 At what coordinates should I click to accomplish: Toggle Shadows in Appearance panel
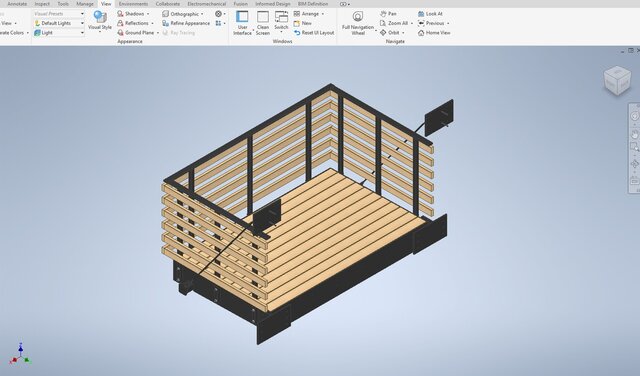pos(131,14)
